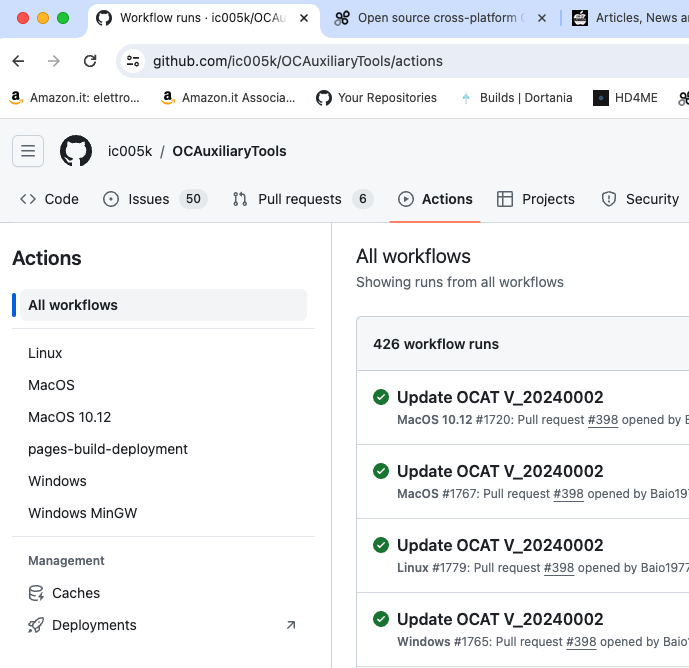Open Linux #1779 run title

pos(500,545)
